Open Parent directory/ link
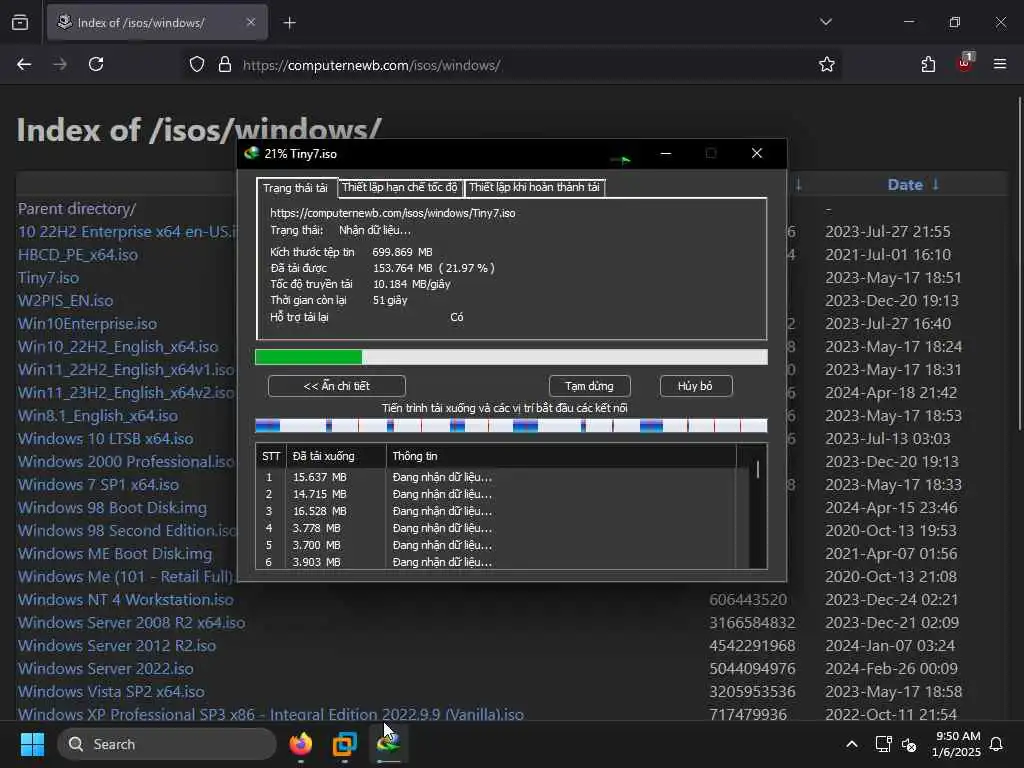 (77, 209)
